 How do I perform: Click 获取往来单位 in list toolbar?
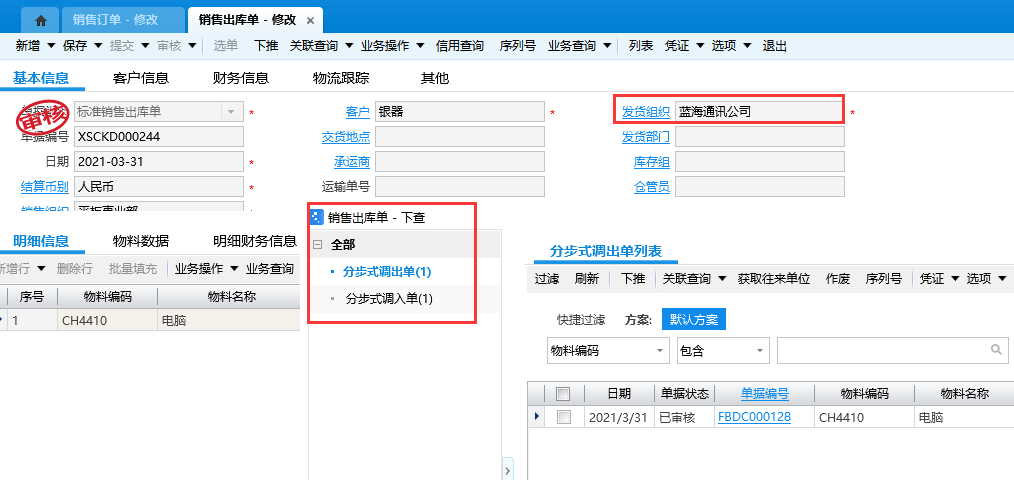point(774,279)
